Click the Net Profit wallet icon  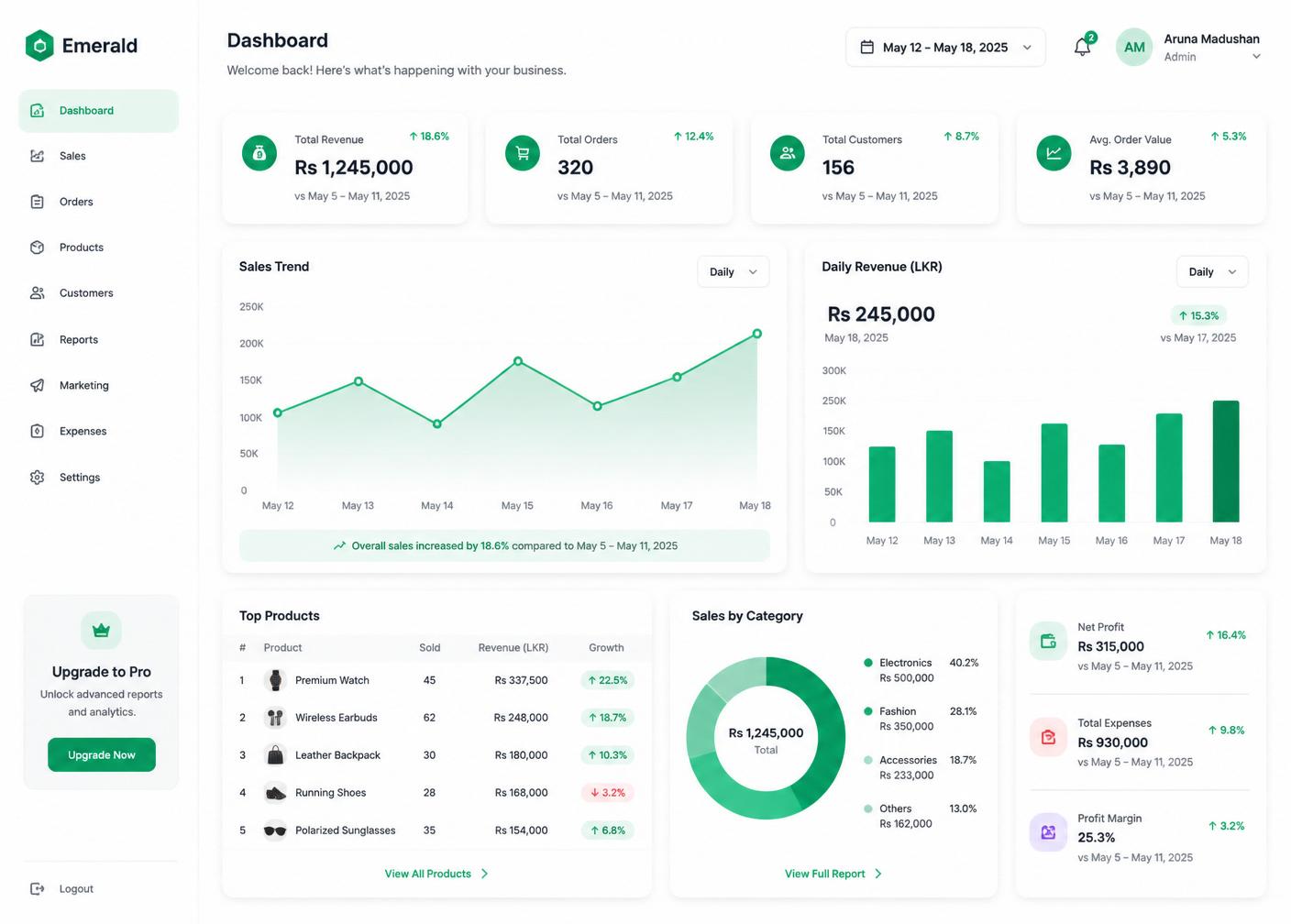(1048, 641)
